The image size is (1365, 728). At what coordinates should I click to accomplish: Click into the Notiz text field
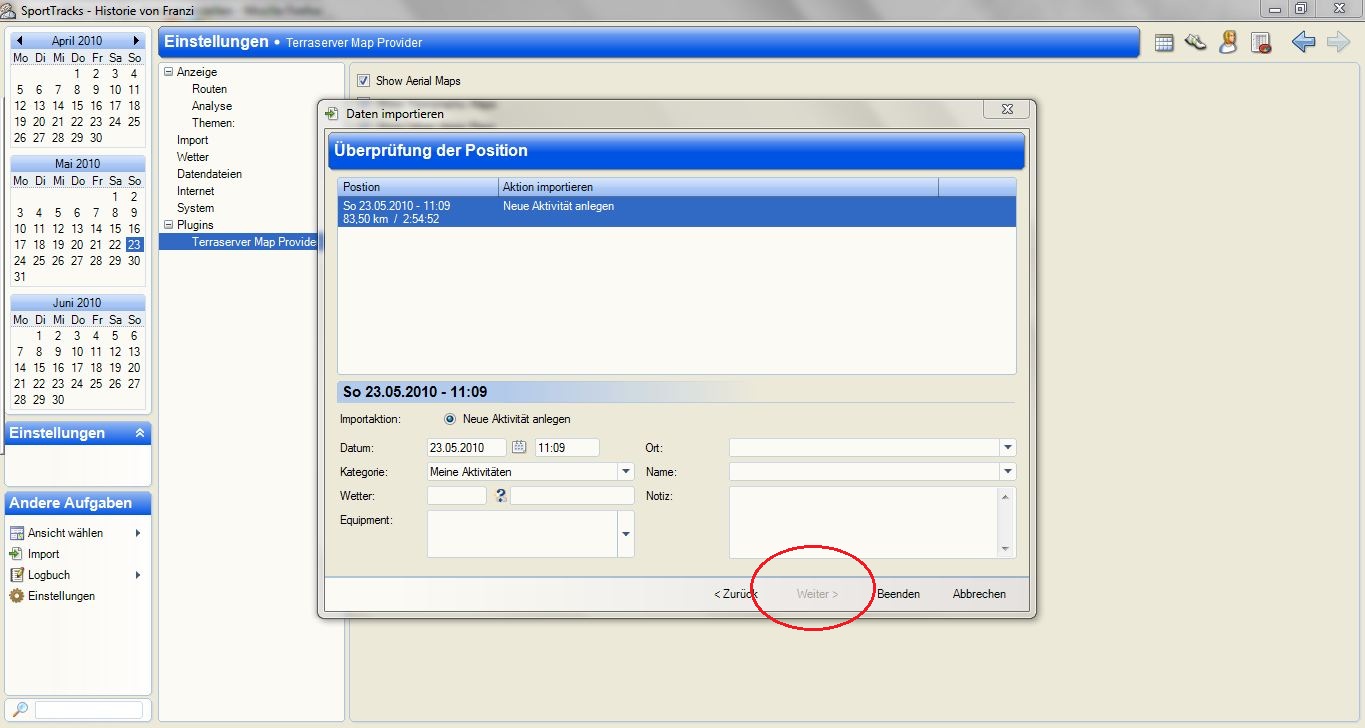tap(864, 522)
